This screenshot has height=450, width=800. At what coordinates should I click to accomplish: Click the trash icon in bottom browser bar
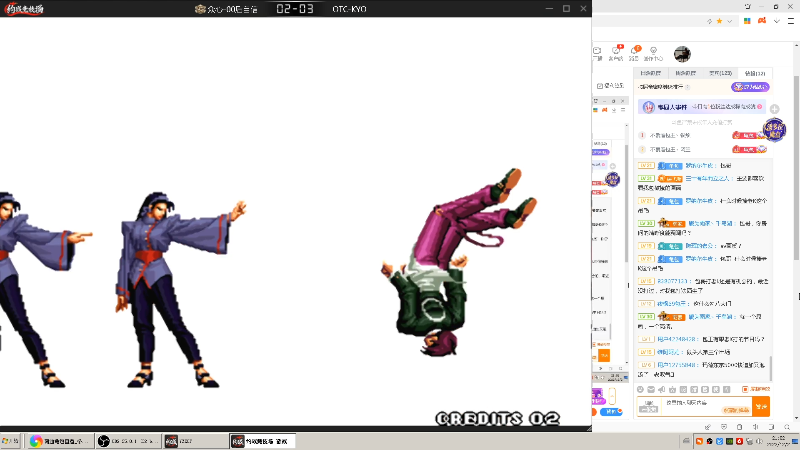click(740, 427)
